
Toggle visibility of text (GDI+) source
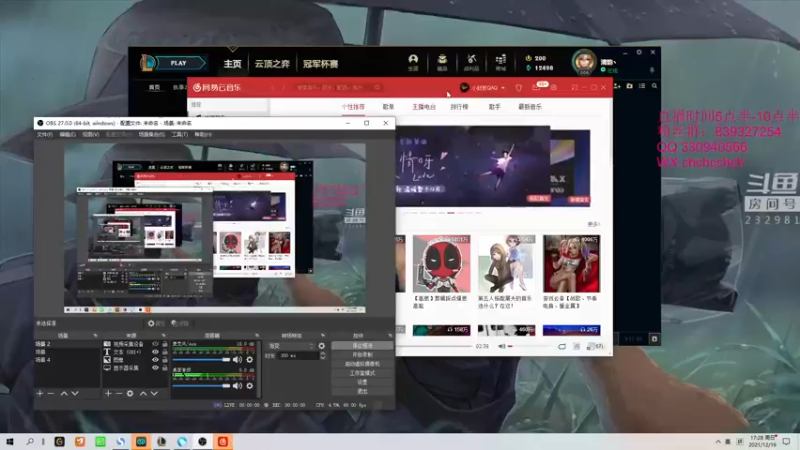pos(155,352)
